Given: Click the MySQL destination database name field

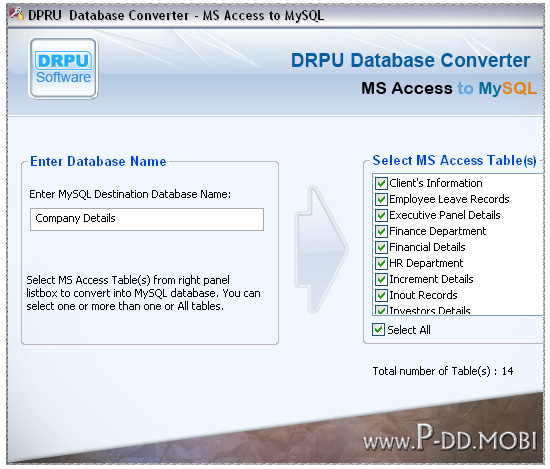Looking at the screenshot, I should tap(147, 219).
